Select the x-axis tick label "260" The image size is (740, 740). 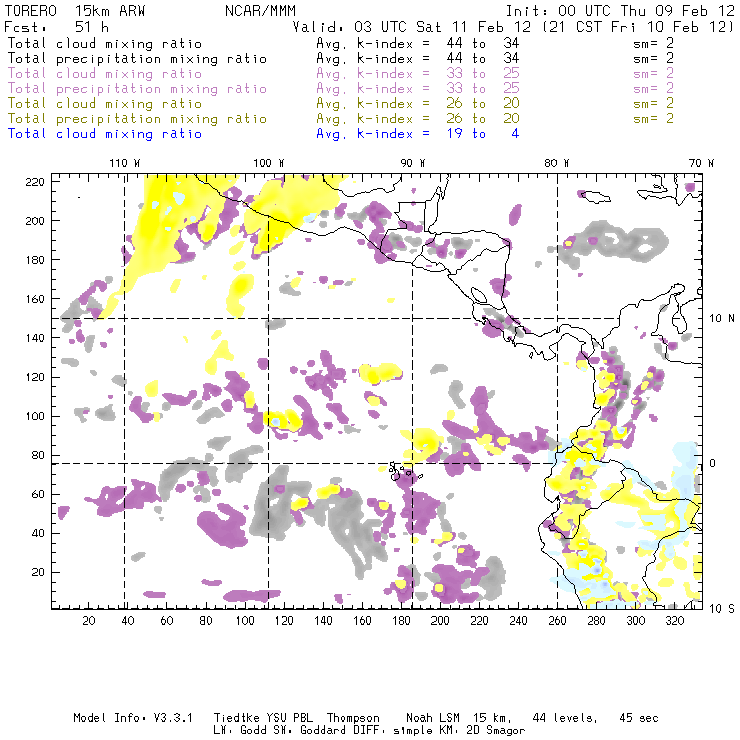[557, 621]
